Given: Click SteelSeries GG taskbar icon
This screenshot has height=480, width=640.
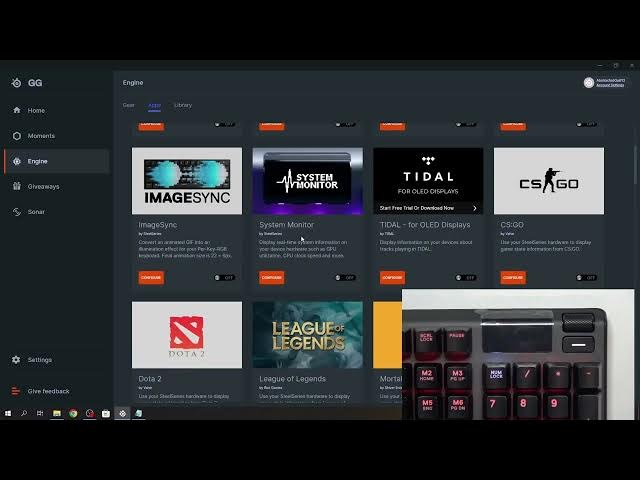Looking at the screenshot, I should 122,413.
